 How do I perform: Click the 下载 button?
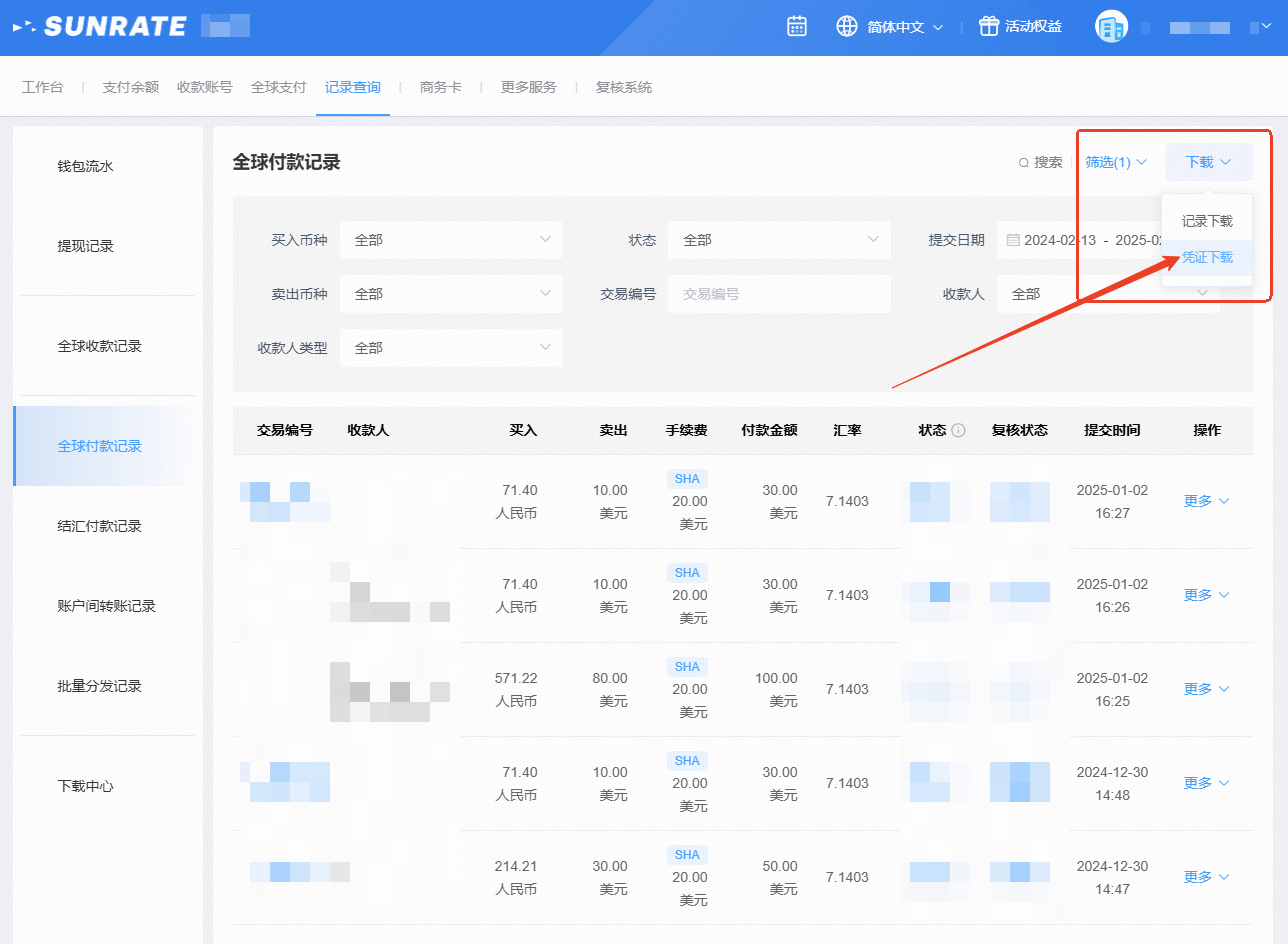(x=1208, y=162)
